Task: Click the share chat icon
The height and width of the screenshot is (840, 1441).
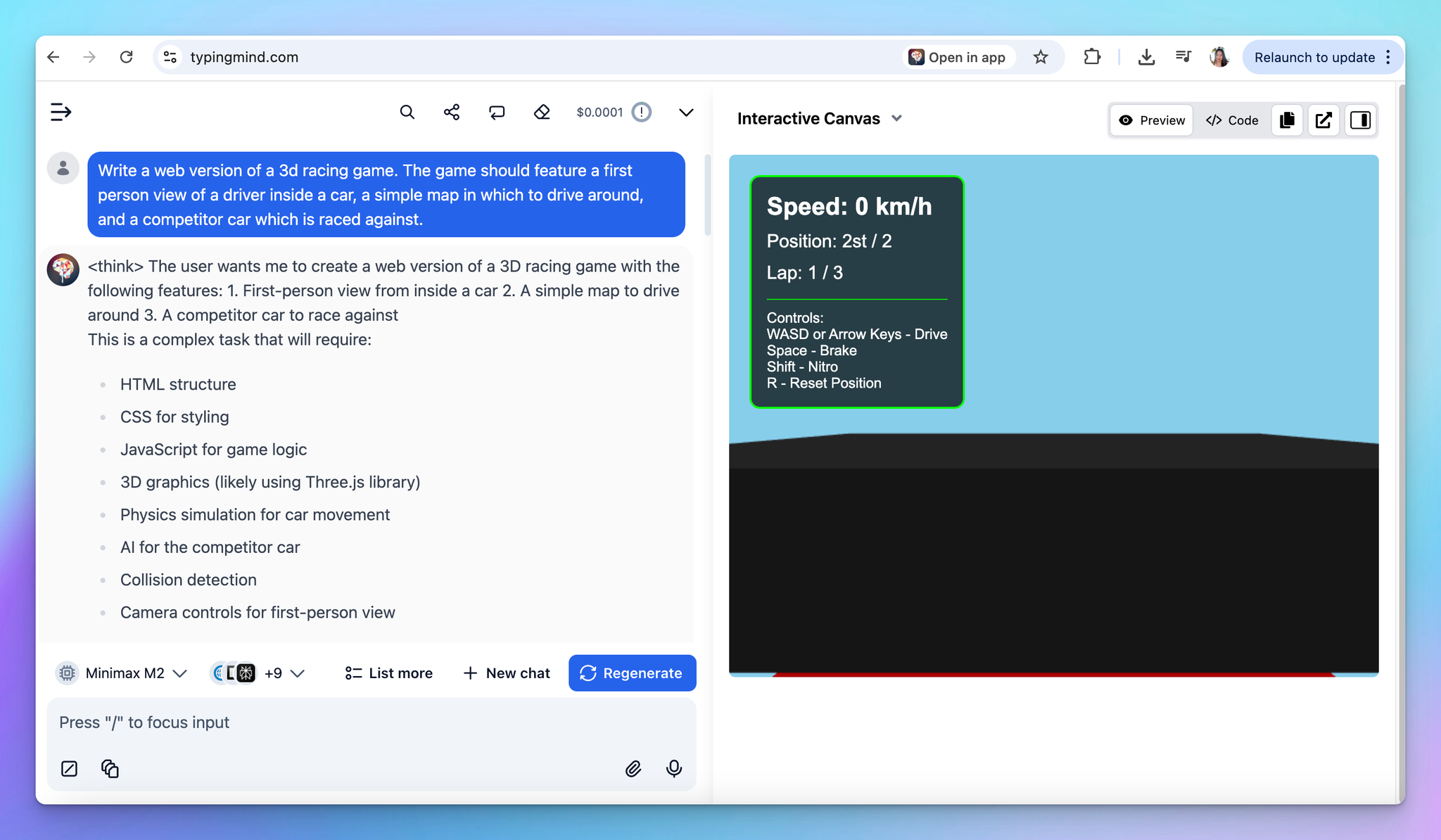Action: [x=452, y=113]
